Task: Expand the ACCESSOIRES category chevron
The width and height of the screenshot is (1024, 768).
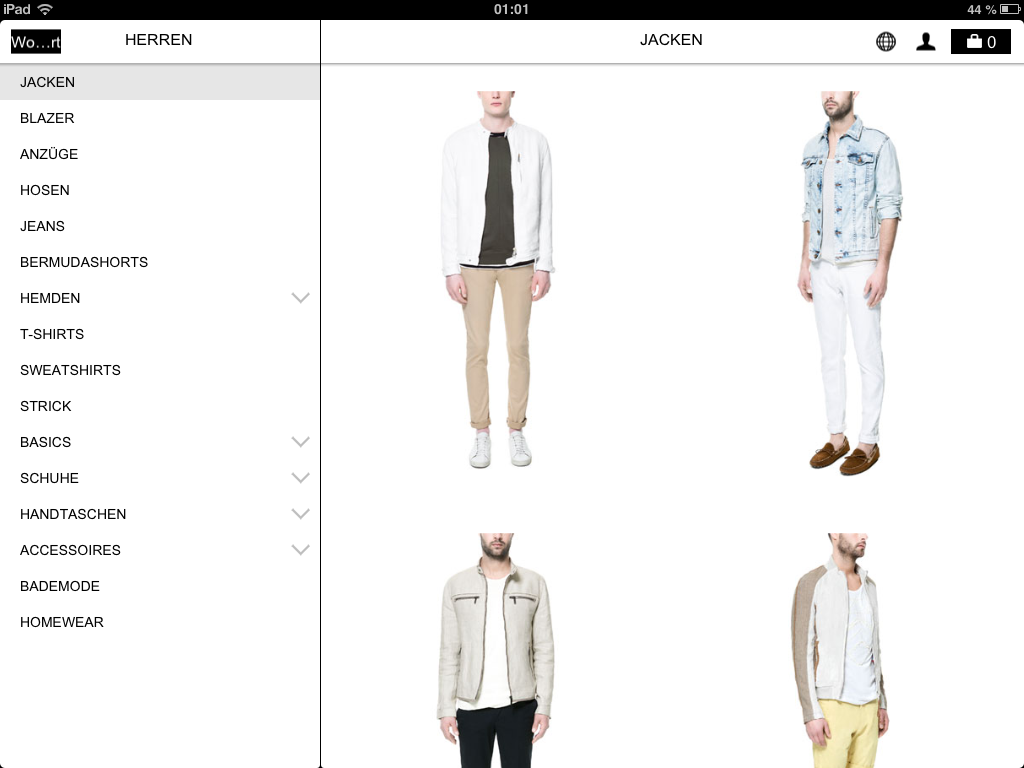Action: 300,550
